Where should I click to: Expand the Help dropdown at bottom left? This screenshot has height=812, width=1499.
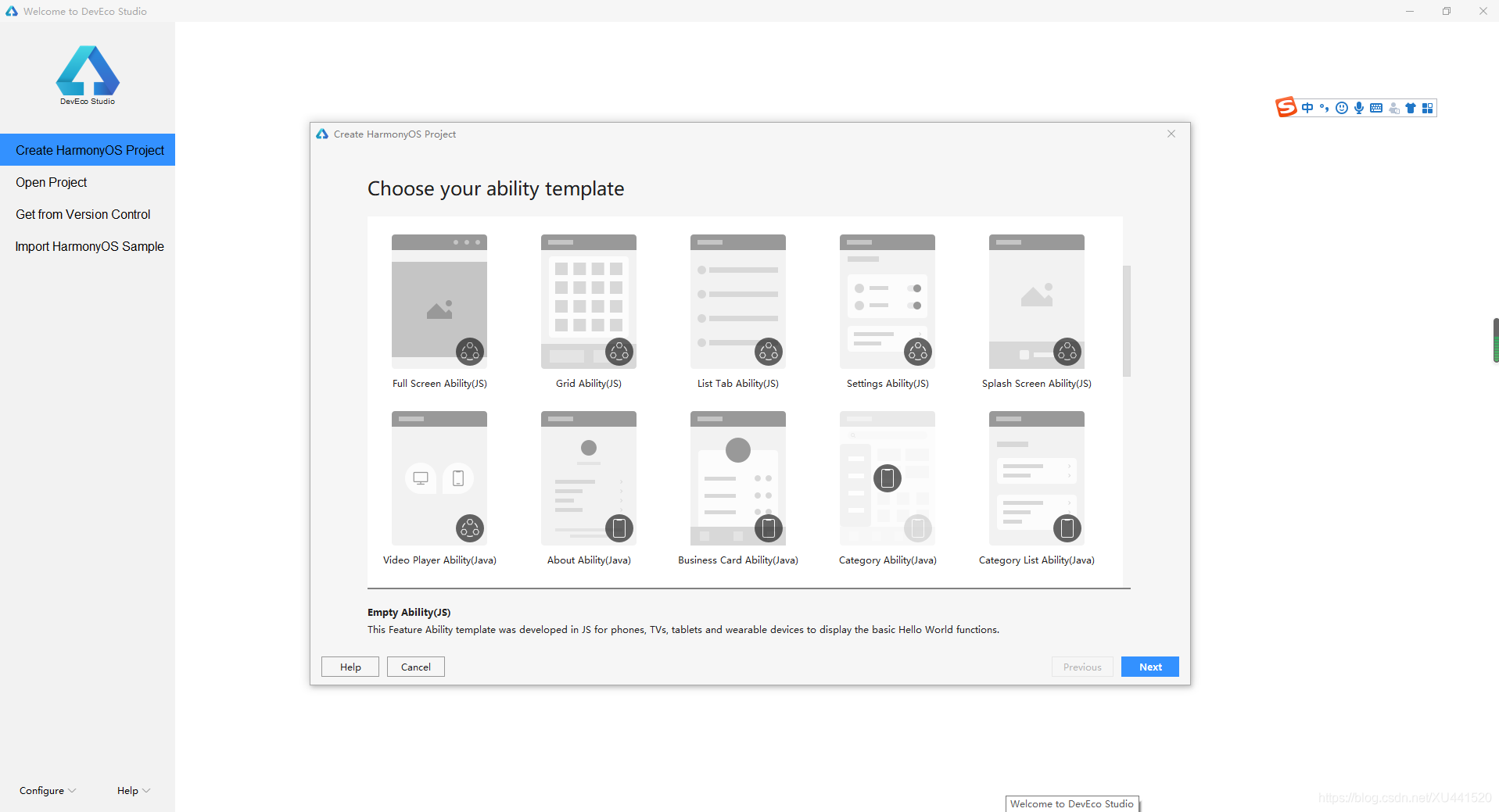tap(134, 790)
